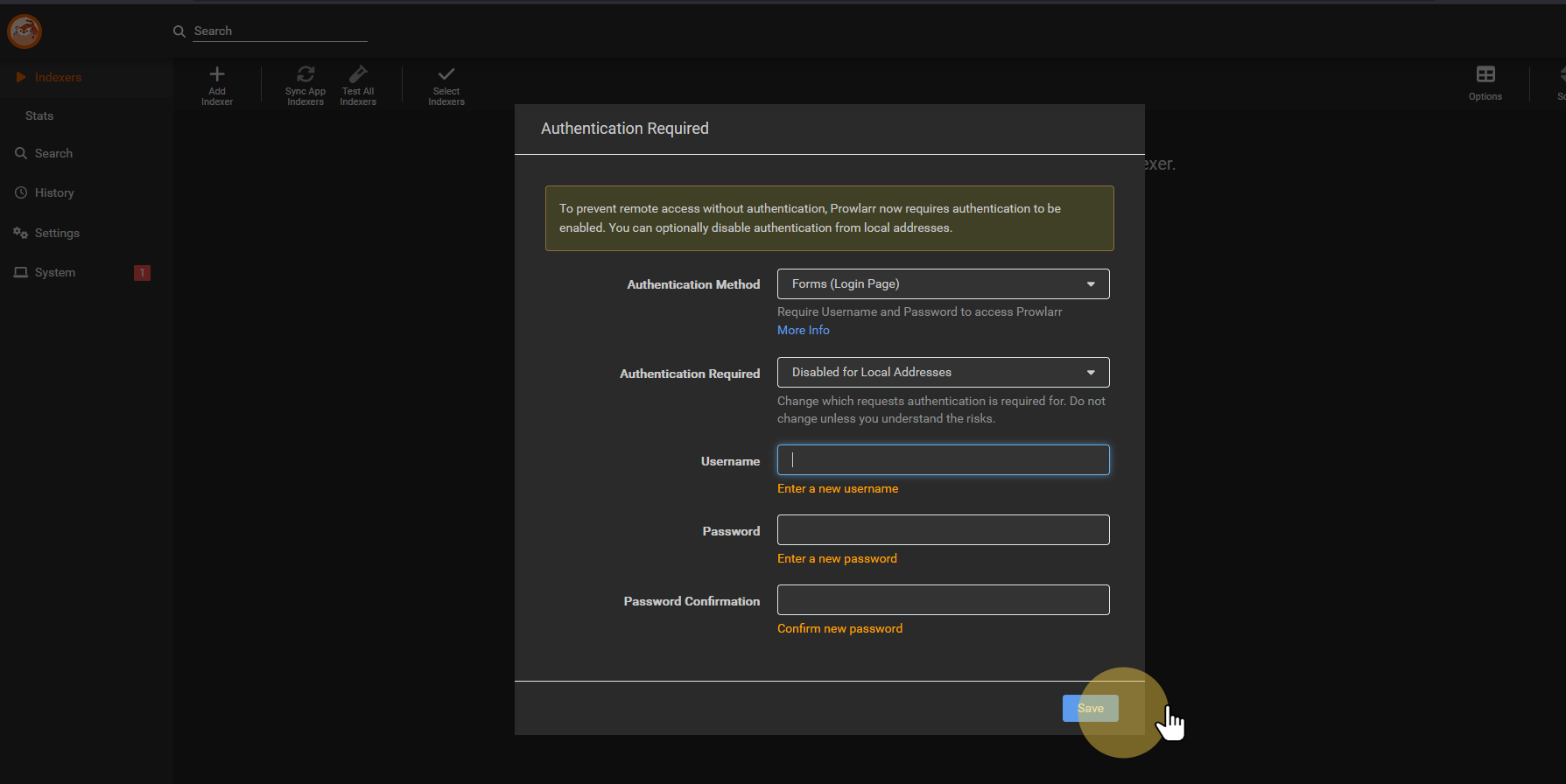This screenshot has height=784, width=1566.
Task: Click the System red notification badge
Action: pos(142,273)
